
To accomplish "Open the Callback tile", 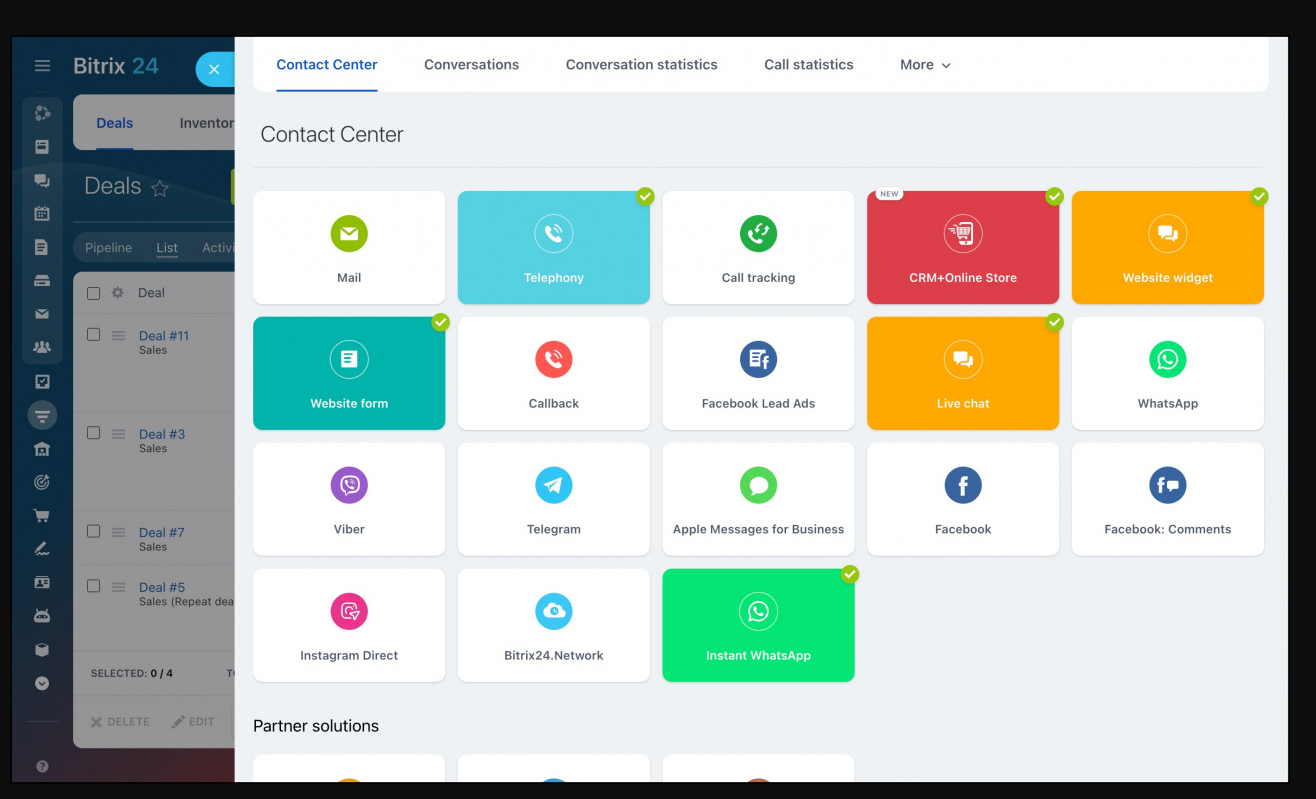I will [554, 373].
